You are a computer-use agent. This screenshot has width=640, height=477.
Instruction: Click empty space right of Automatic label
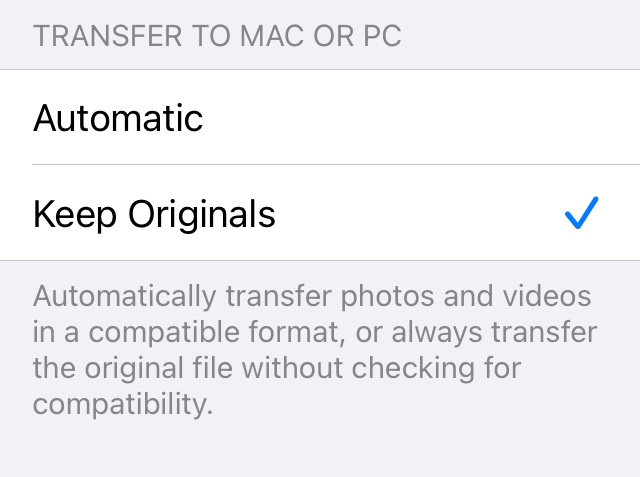(420, 118)
